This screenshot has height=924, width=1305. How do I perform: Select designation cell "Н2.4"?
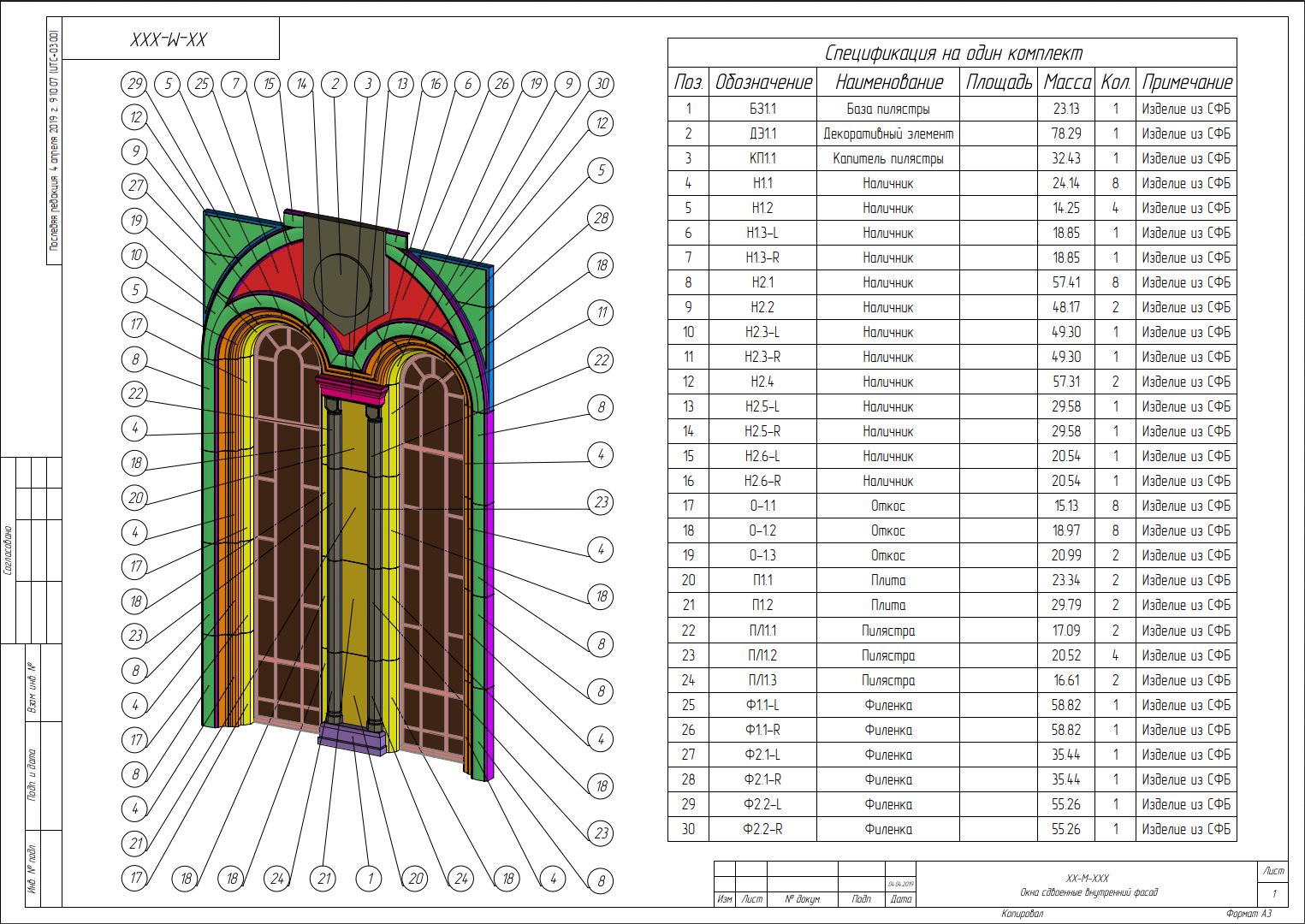point(762,382)
